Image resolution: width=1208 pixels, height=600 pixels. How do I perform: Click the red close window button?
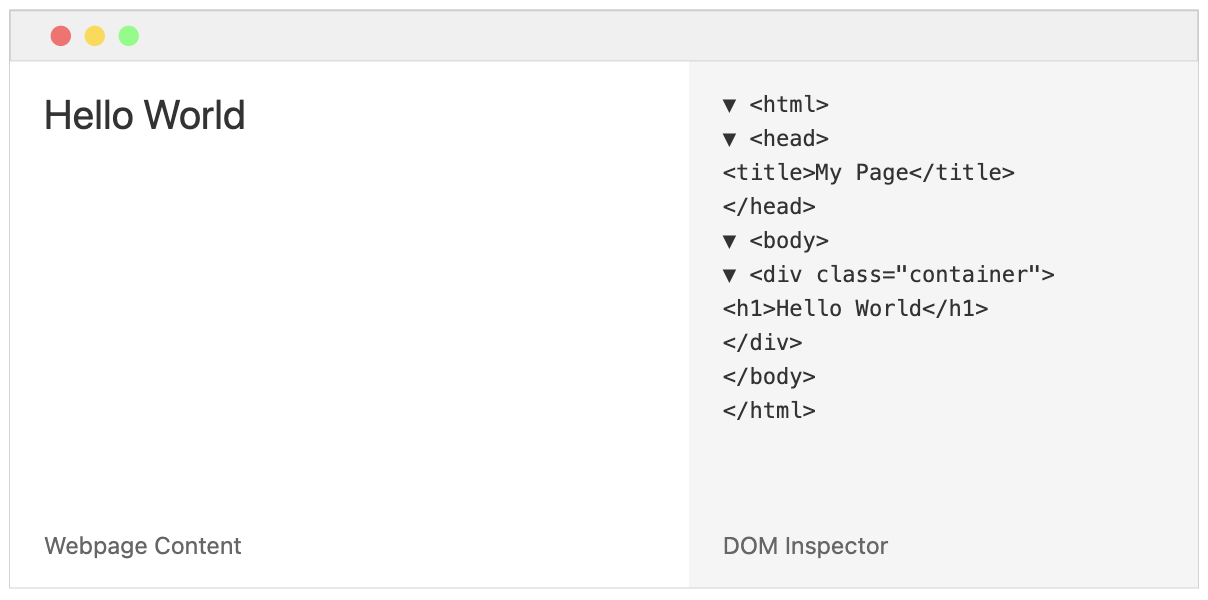(x=61, y=36)
